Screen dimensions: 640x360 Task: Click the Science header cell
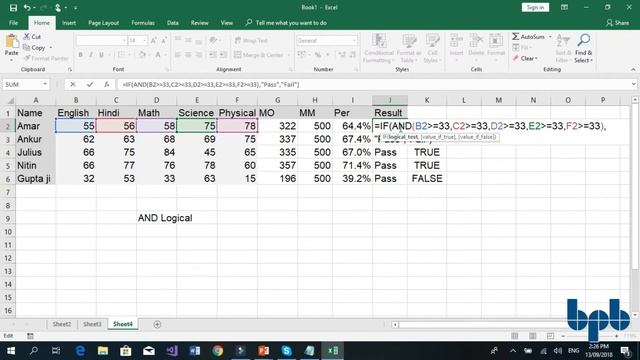pyautogui.click(x=197, y=113)
